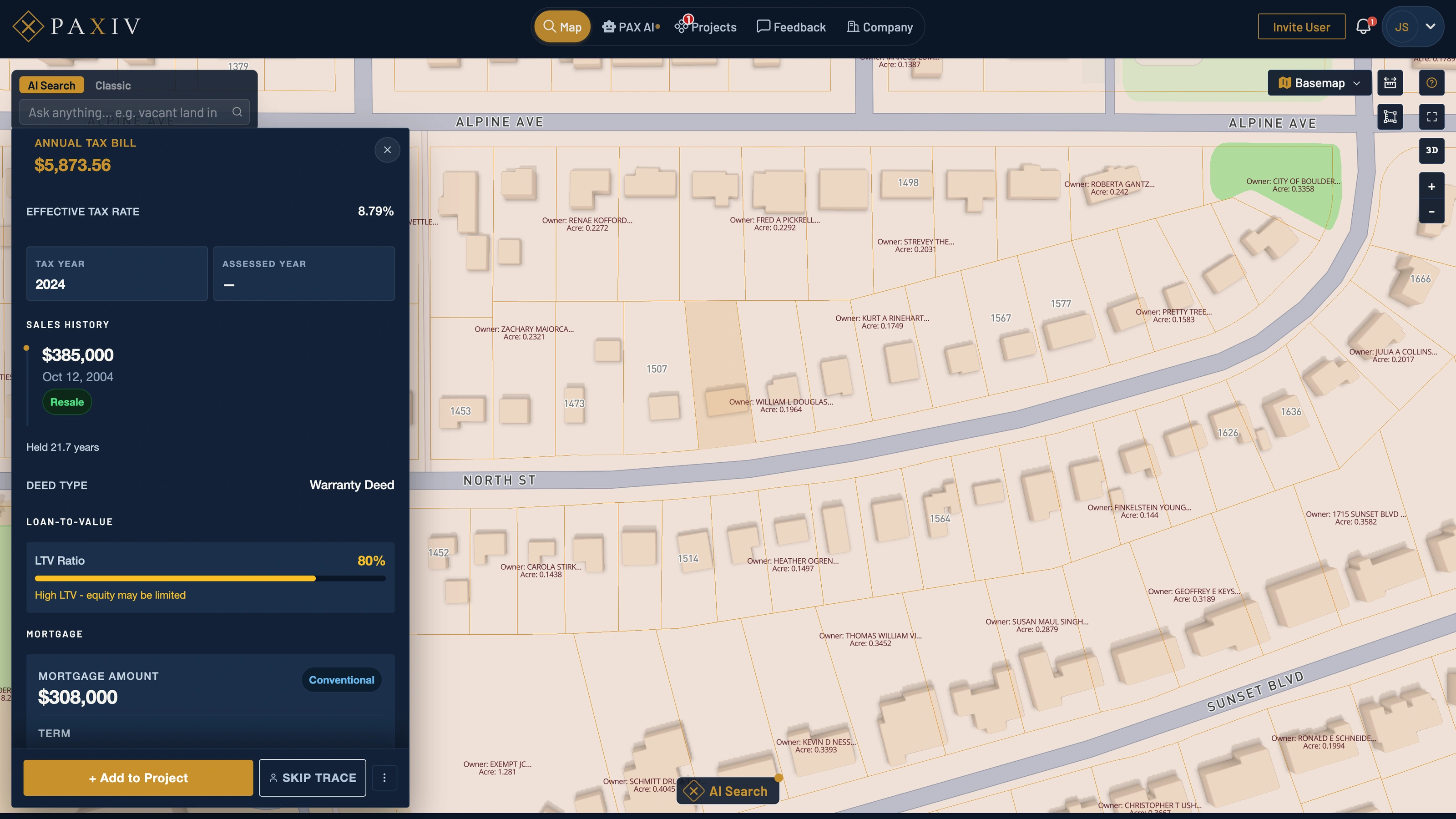Click the measure distance tool icon

pyautogui.click(x=1390, y=83)
